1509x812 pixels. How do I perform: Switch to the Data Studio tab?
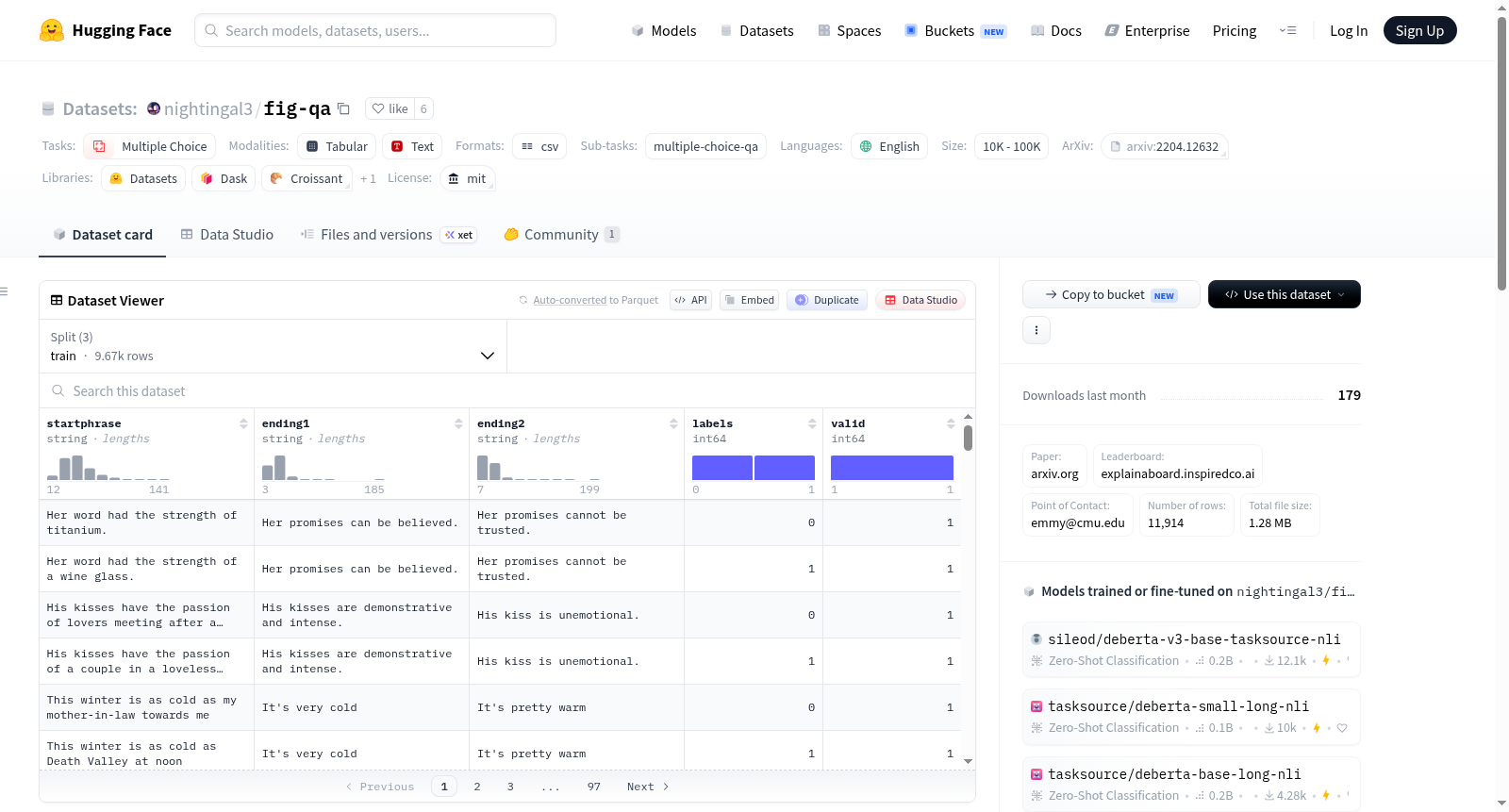point(226,234)
